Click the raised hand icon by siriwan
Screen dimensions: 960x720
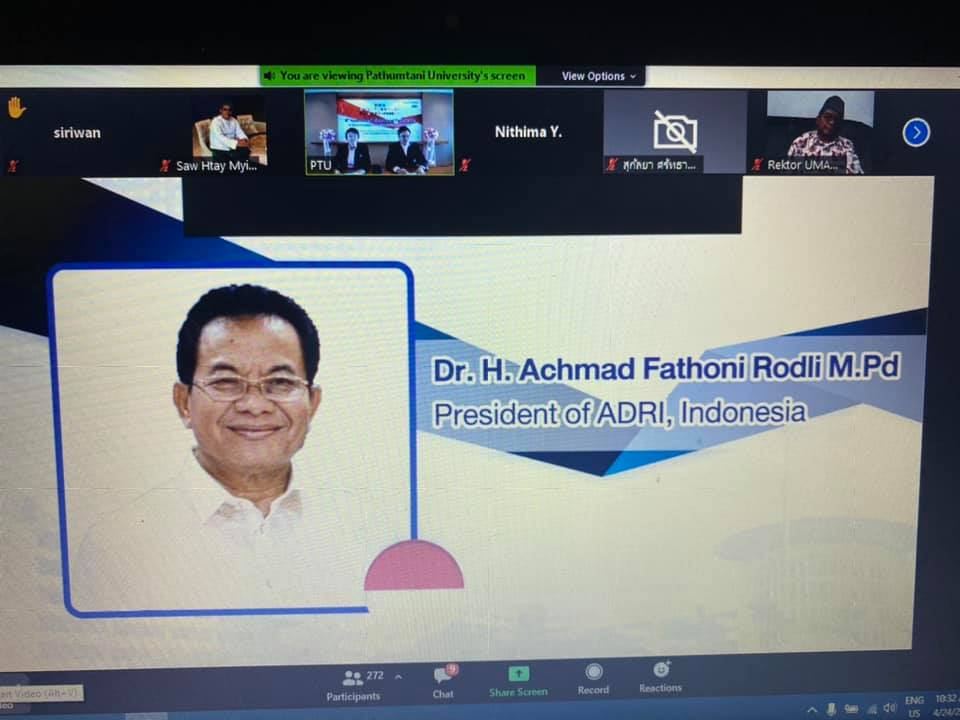click(x=16, y=107)
